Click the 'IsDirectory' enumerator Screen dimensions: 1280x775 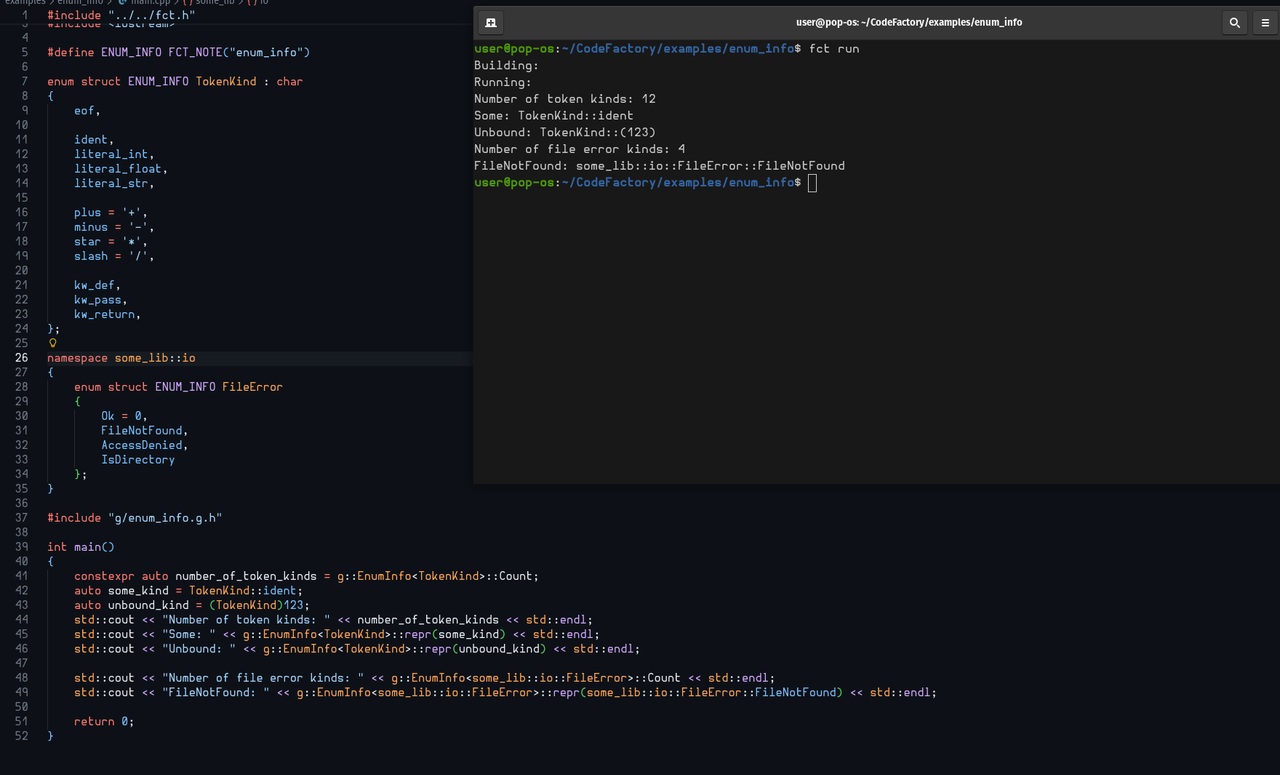(x=138, y=460)
